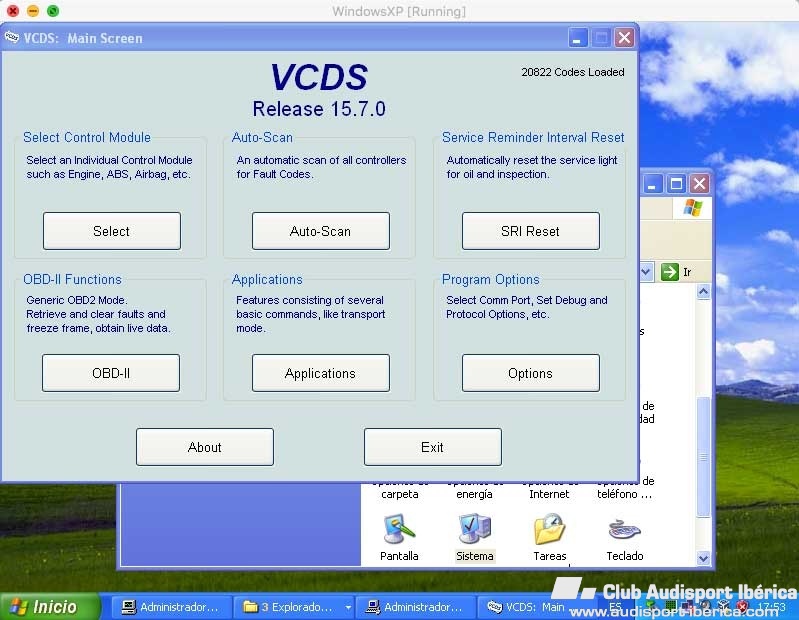The width and height of the screenshot is (799, 620).
Task: Maximize the background Explorer window
Action: click(x=676, y=183)
